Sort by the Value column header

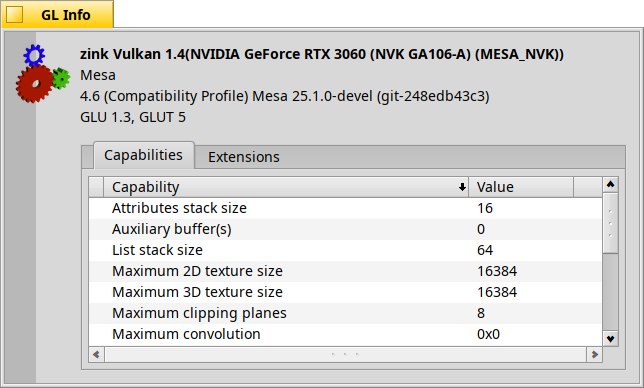(521, 187)
